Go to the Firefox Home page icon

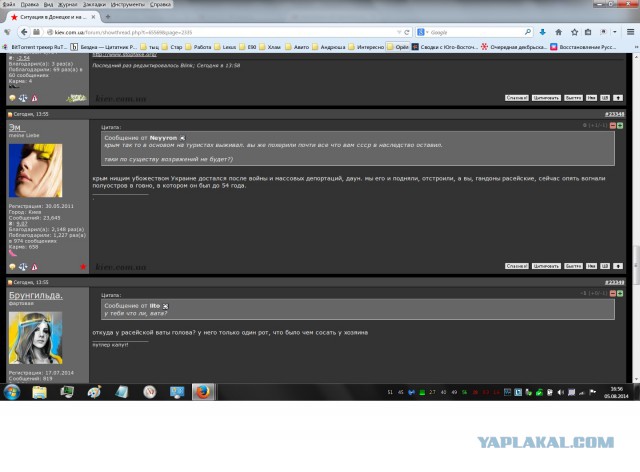click(x=558, y=32)
